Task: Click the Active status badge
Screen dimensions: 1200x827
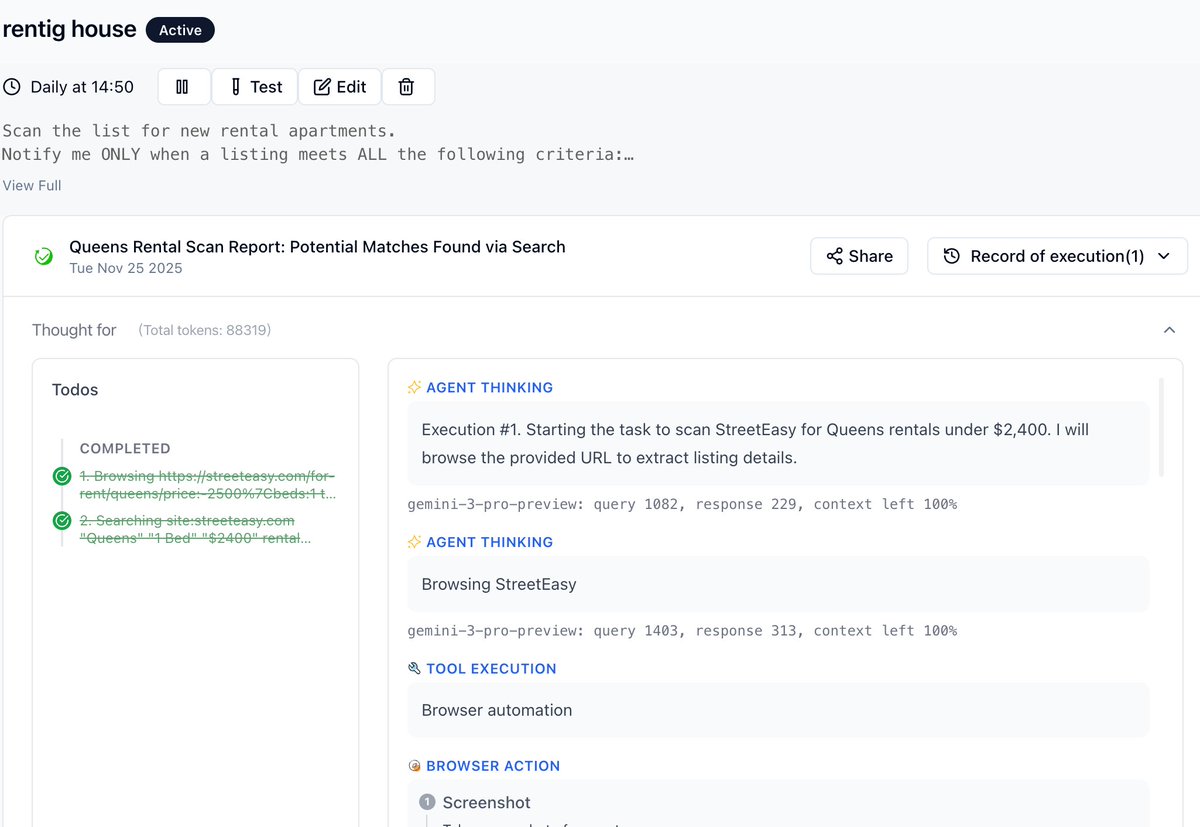Action: [180, 30]
